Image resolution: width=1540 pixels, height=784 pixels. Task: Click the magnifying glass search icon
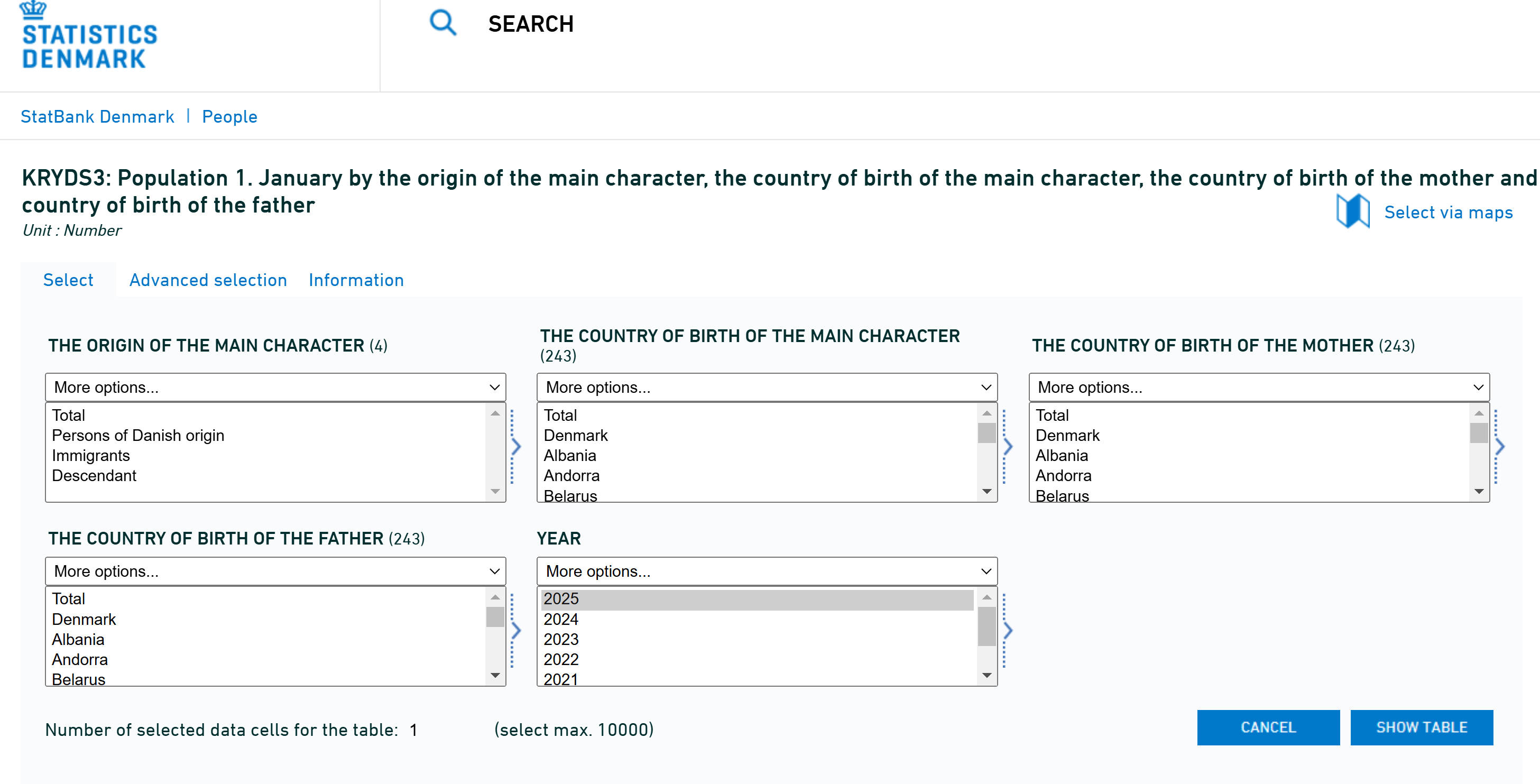443,23
